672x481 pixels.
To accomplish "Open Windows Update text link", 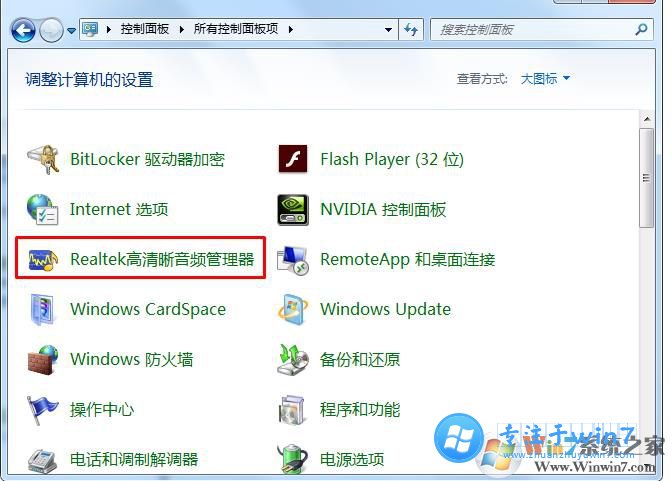I will pos(386,310).
